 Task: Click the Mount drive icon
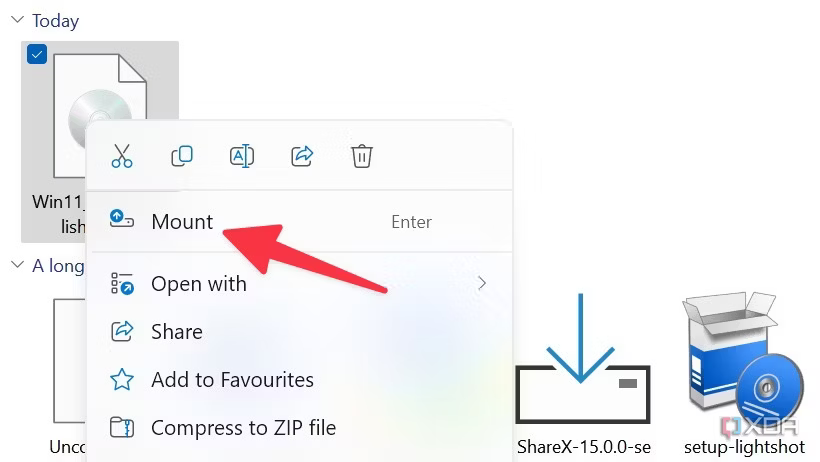pos(122,219)
